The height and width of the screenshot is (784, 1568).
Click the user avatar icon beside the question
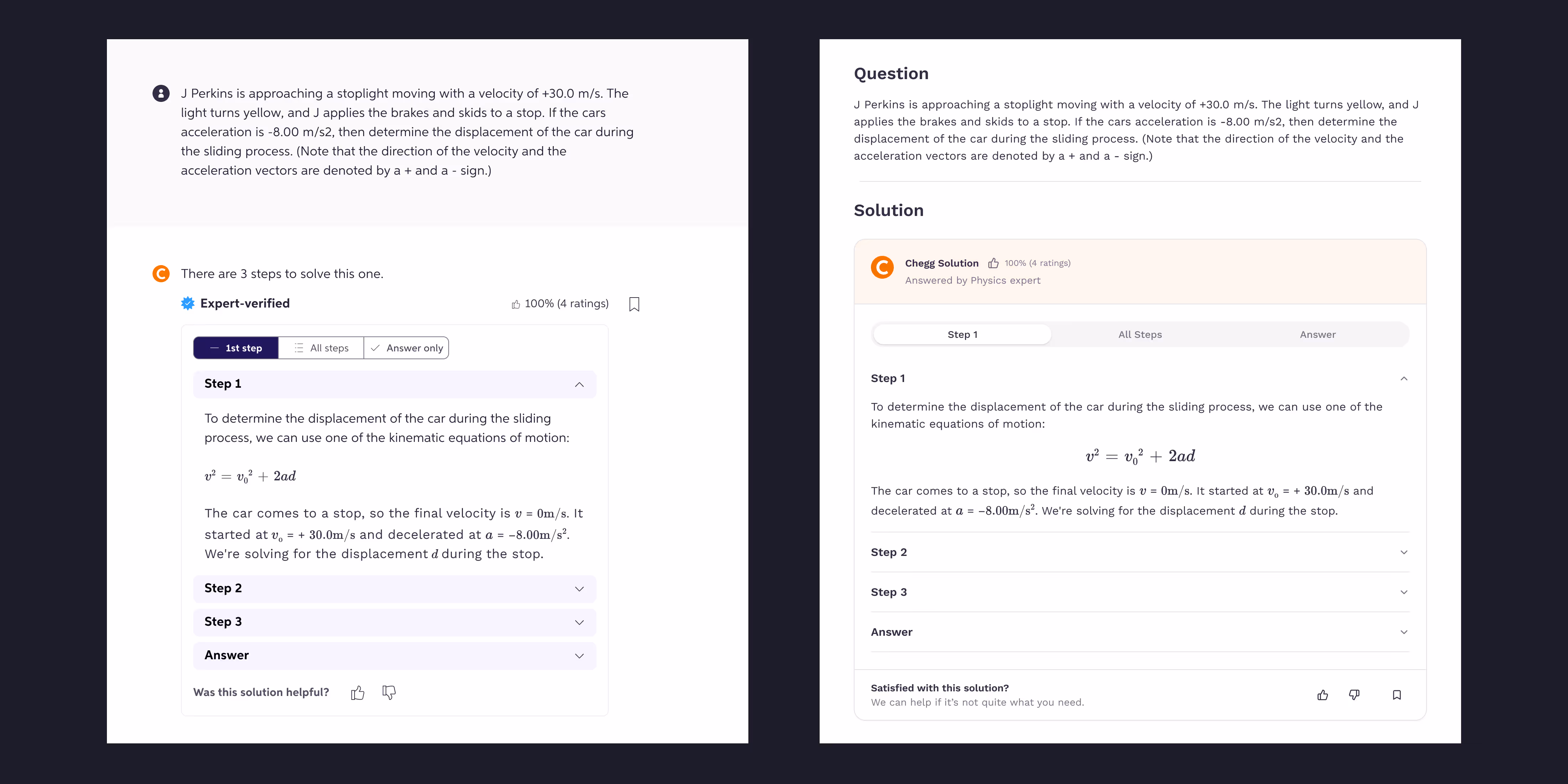tap(161, 93)
